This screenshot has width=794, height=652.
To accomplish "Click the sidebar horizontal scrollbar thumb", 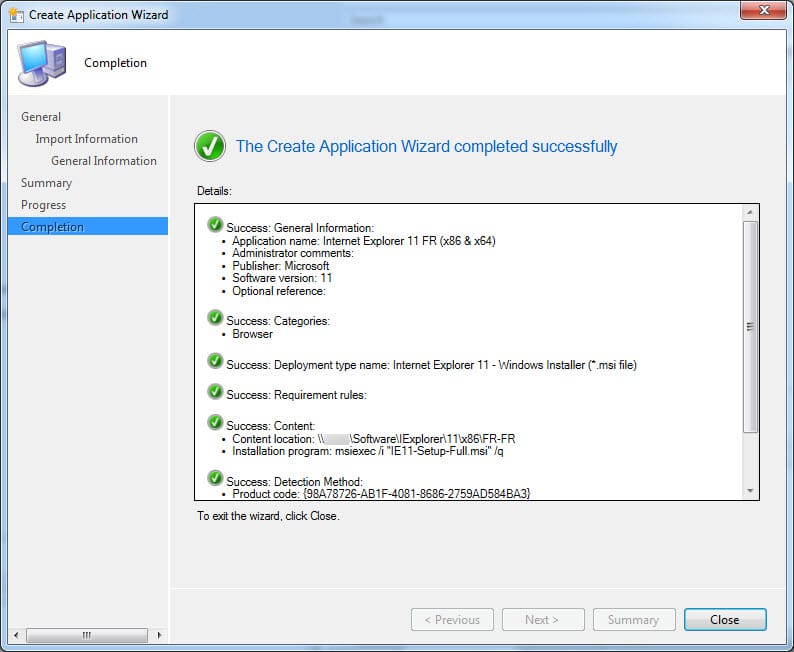I will coord(87,635).
